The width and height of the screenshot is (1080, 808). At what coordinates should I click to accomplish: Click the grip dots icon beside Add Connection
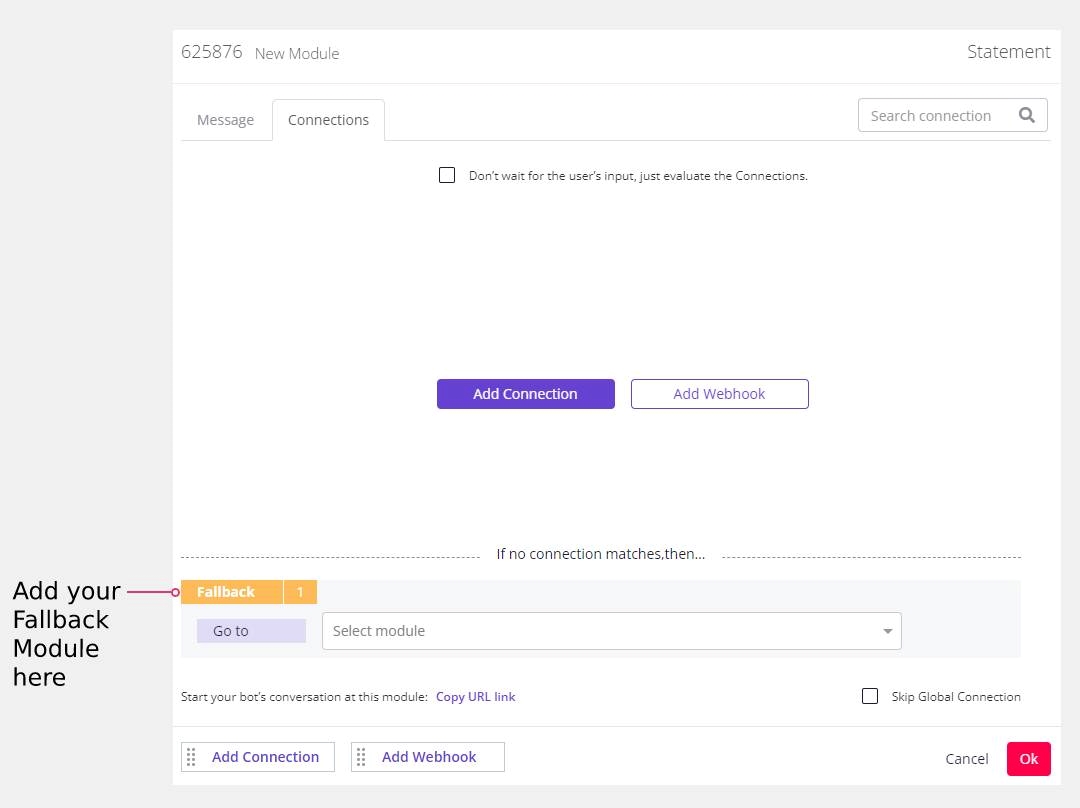pos(192,757)
